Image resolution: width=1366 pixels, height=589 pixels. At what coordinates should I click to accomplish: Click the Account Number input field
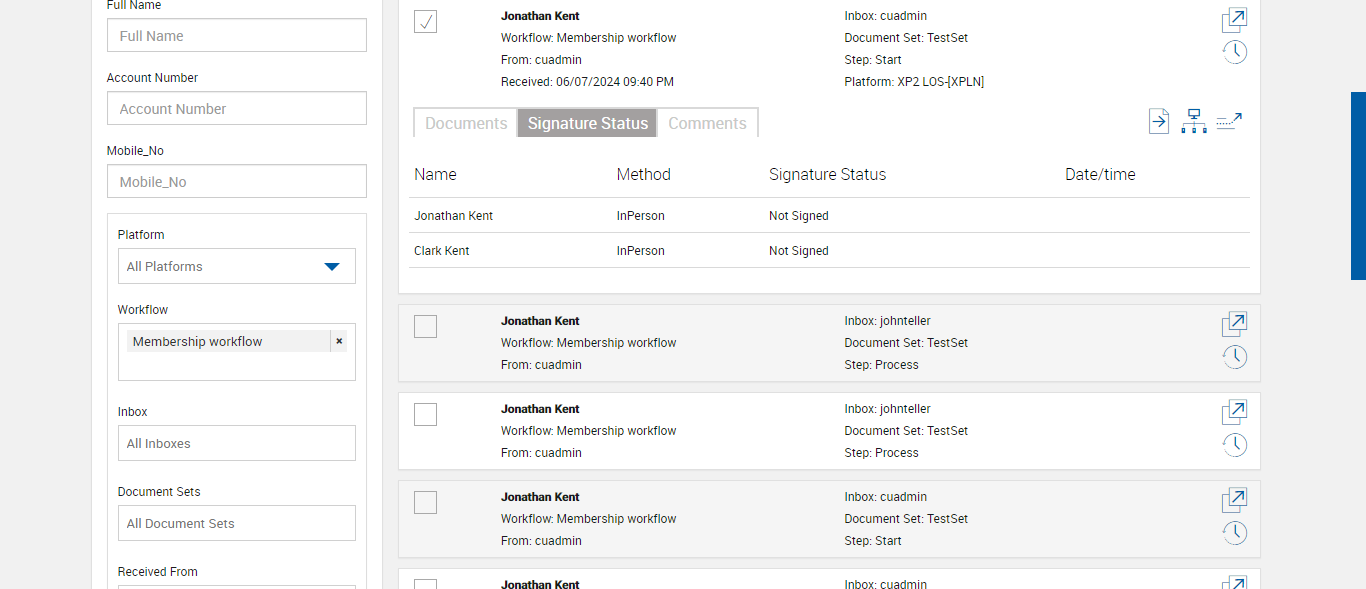pos(236,109)
